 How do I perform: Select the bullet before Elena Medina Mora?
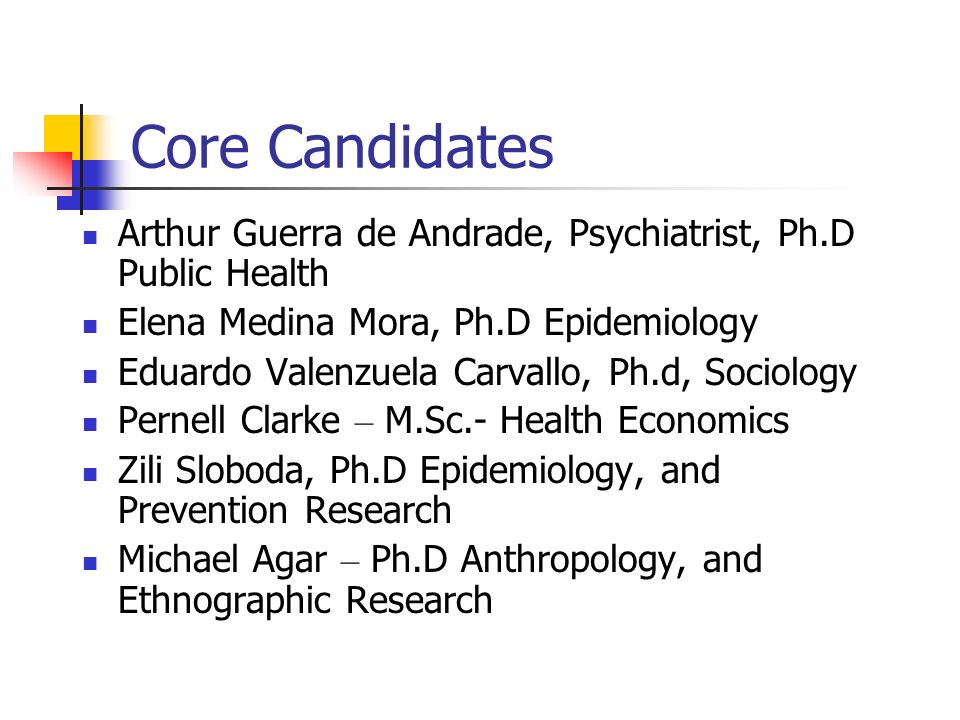point(90,326)
